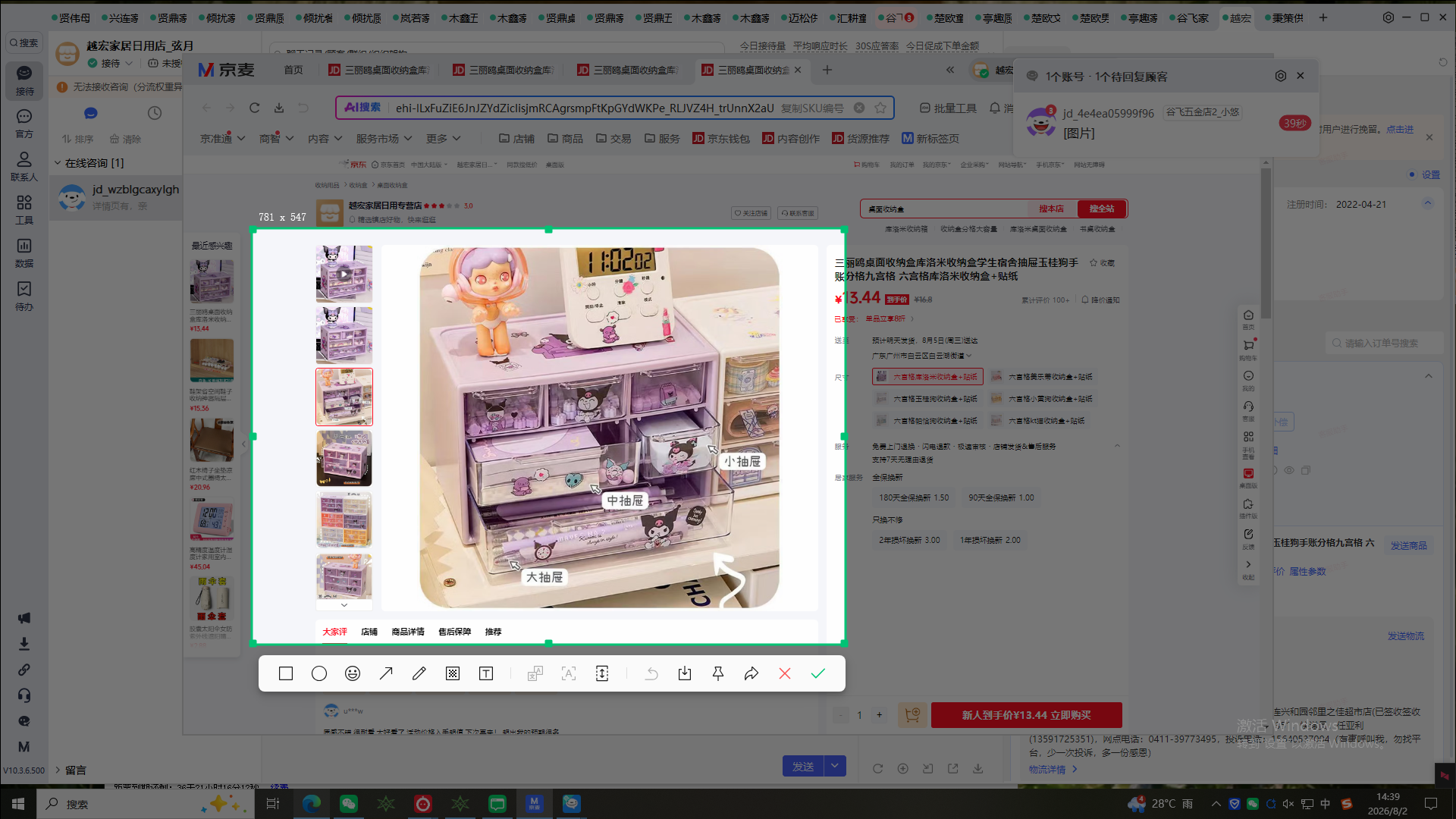This screenshot has height=819, width=1456.
Task: Select the text annotation tool
Action: (486, 673)
